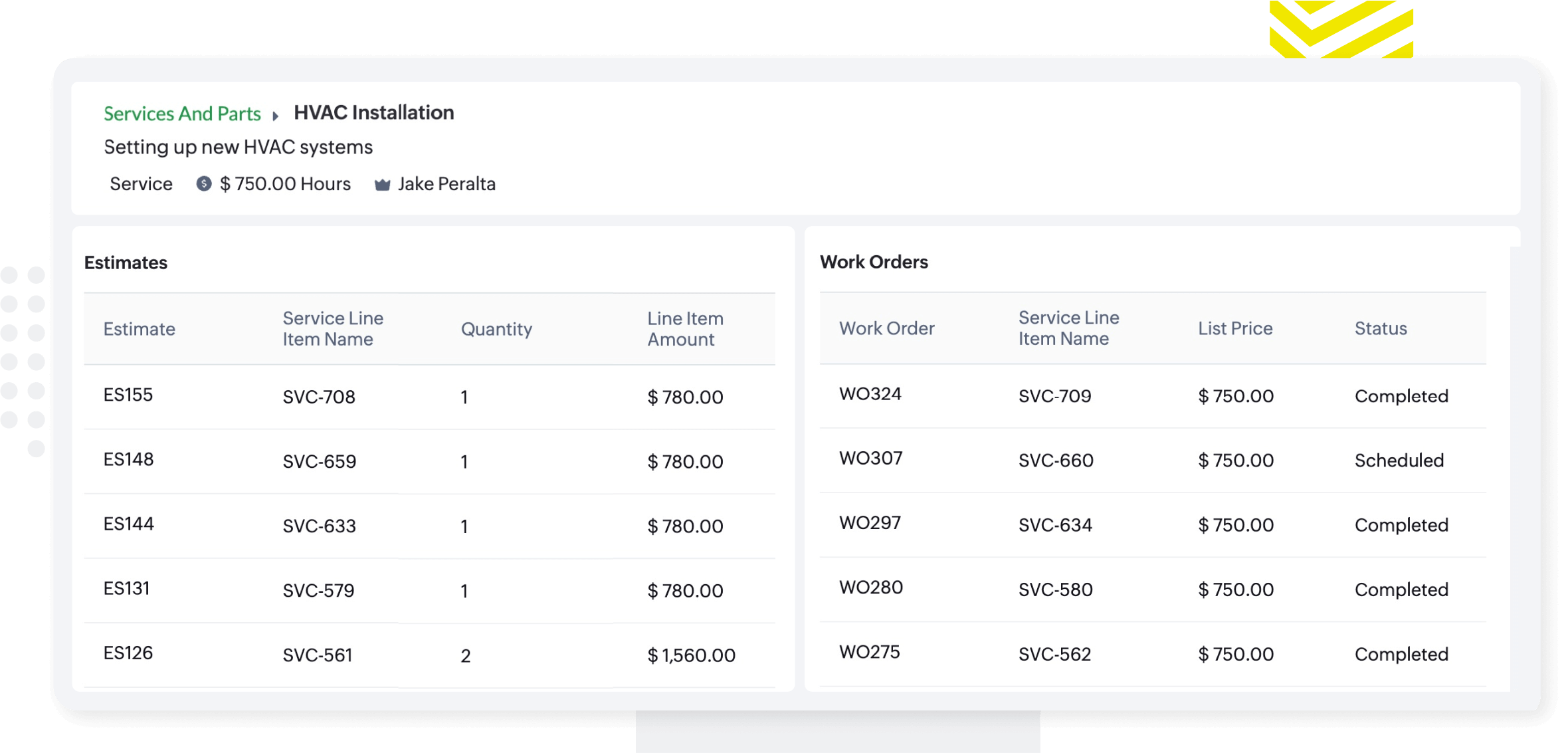The height and width of the screenshot is (753, 1568).
Task: Click the Estimate column header
Action: pos(139,329)
